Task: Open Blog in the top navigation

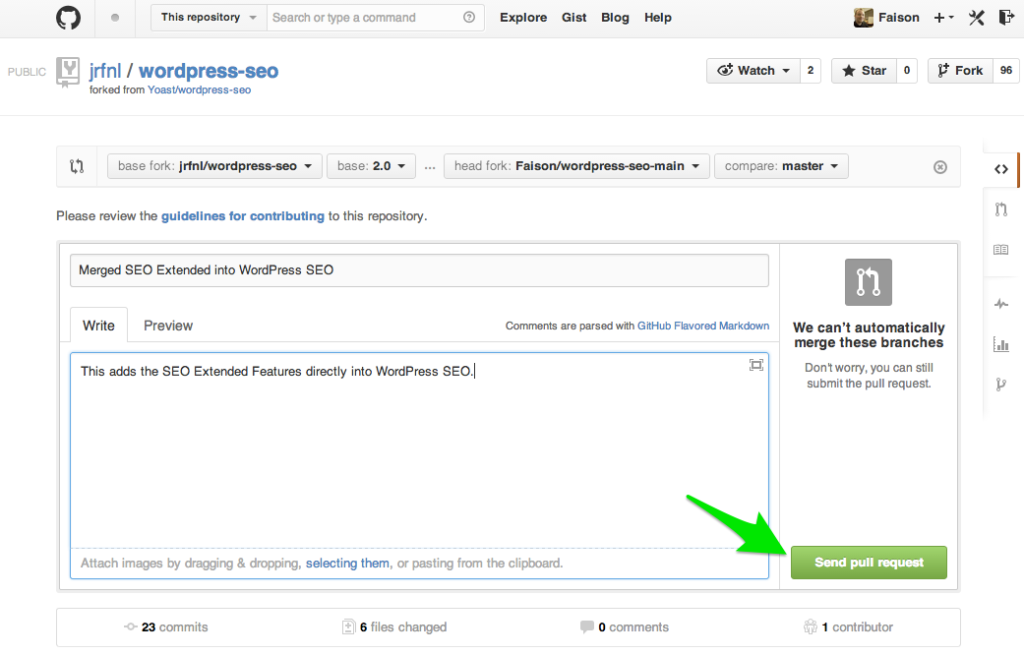Action: (x=615, y=18)
